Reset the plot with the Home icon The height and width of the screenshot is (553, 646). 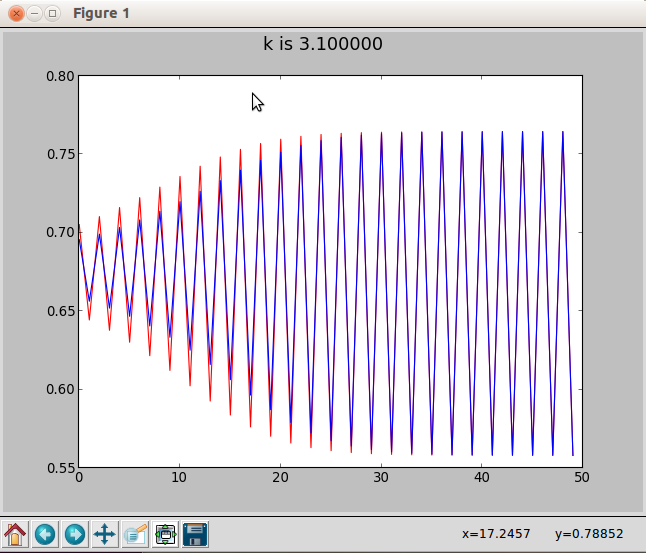pyautogui.click(x=15, y=534)
